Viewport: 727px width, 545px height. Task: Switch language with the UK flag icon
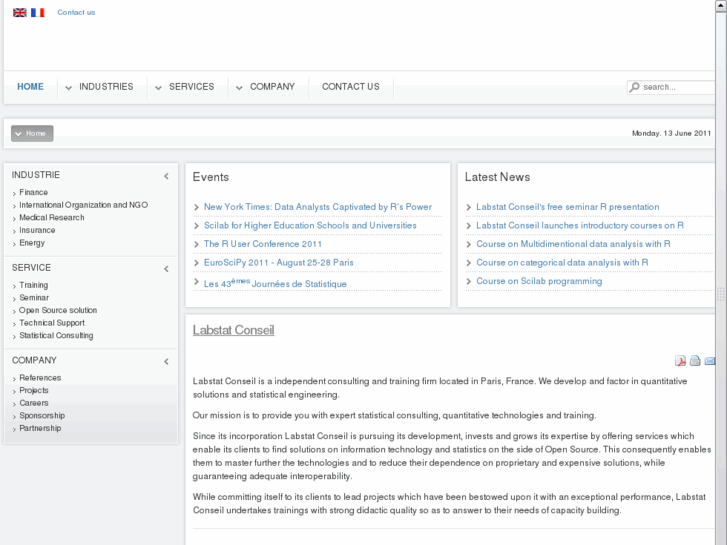19,13
